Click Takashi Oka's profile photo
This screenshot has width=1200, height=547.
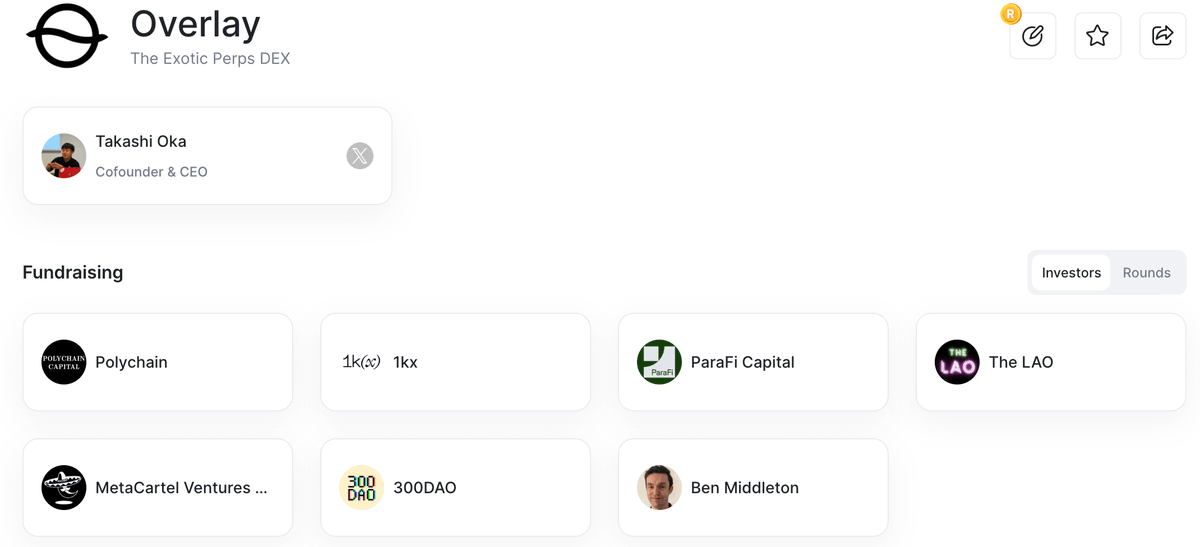[64, 156]
